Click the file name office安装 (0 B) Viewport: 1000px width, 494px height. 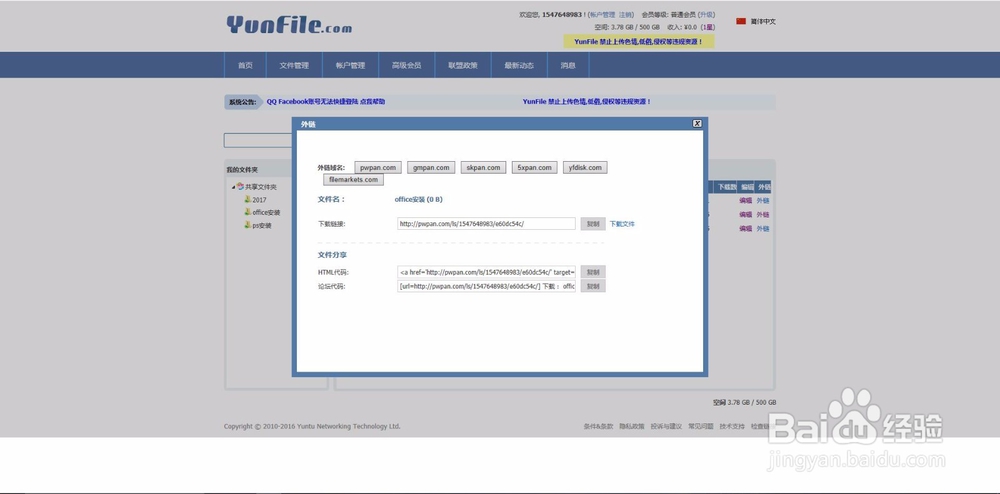pyautogui.click(x=418, y=200)
